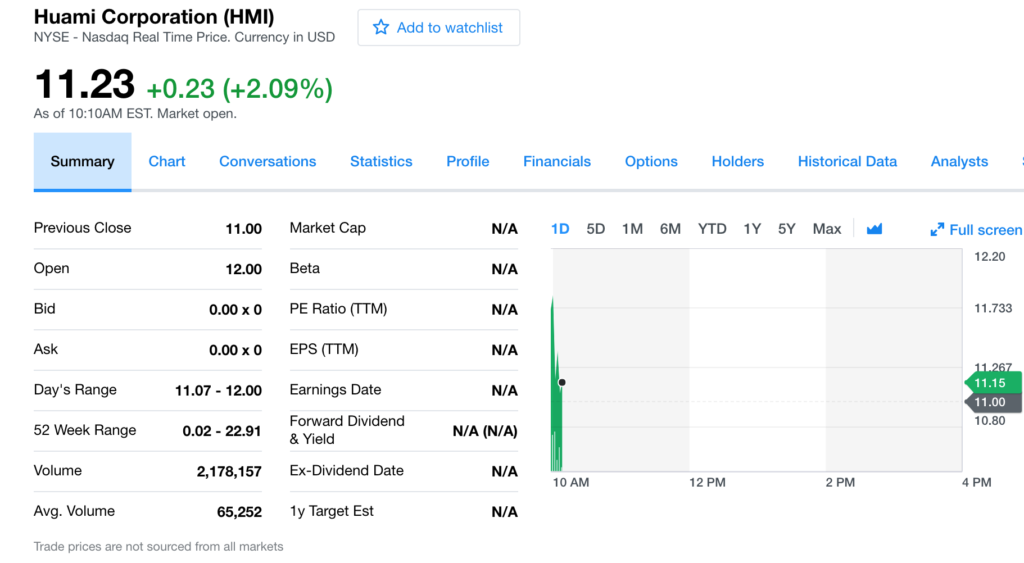Open the Chart tab
This screenshot has height=563, width=1024.
(167, 161)
